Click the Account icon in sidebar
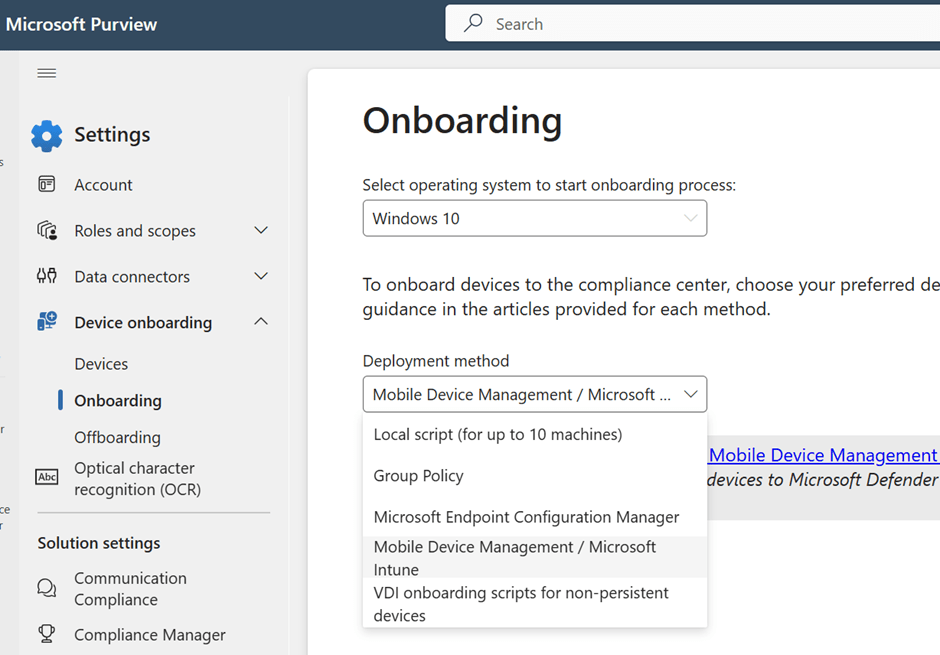The height and width of the screenshot is (655, 940). point(46,185)
